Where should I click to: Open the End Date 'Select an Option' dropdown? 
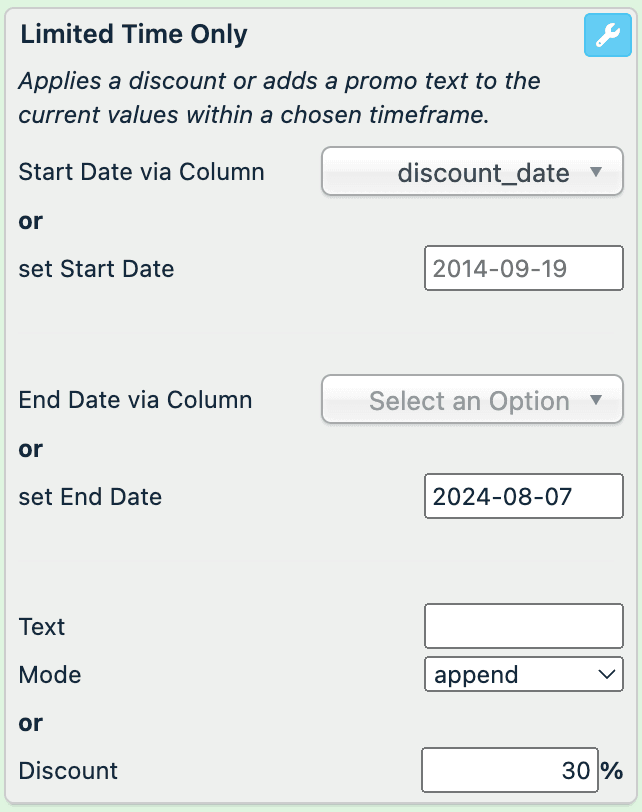472,401
